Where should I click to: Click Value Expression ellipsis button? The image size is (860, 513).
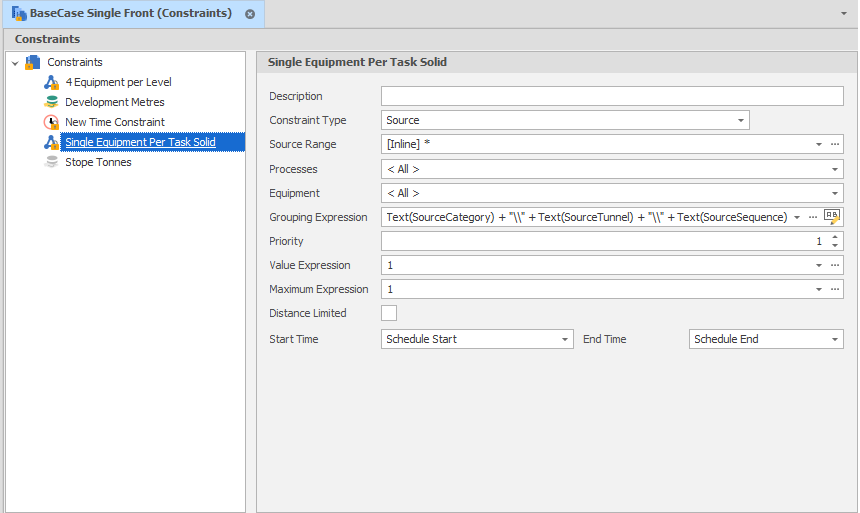835,265
